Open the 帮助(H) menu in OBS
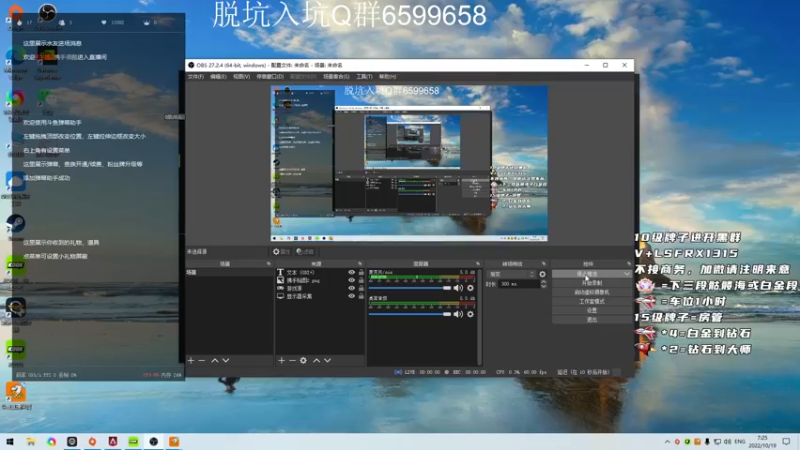 point(387,77)
